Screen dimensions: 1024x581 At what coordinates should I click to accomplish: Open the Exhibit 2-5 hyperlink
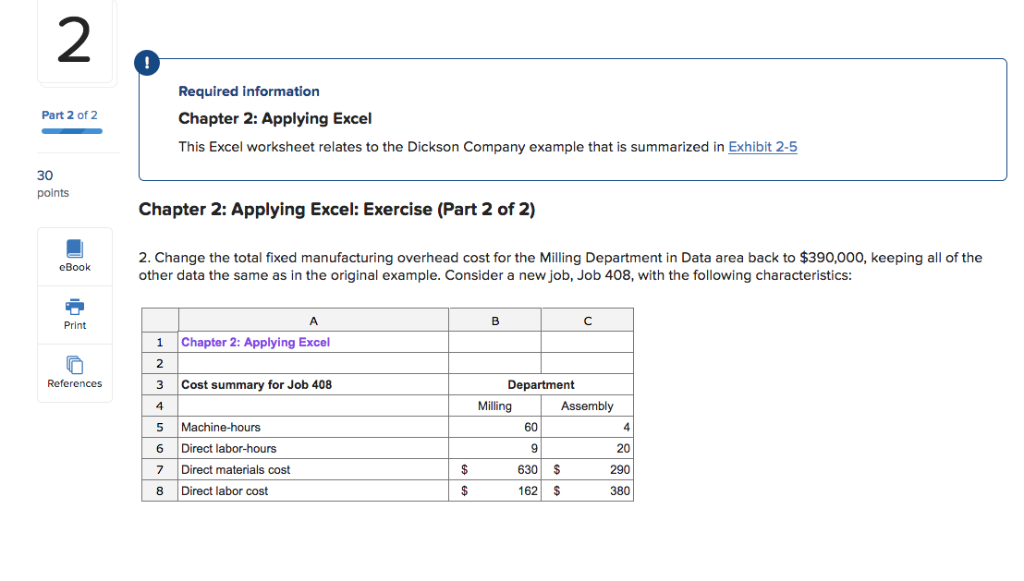click(763, 146)
